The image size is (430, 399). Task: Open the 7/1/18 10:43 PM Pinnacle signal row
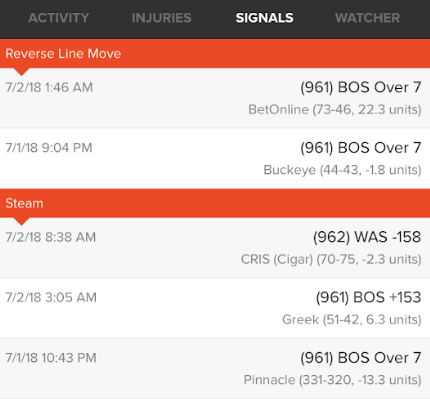pos(215,368)
